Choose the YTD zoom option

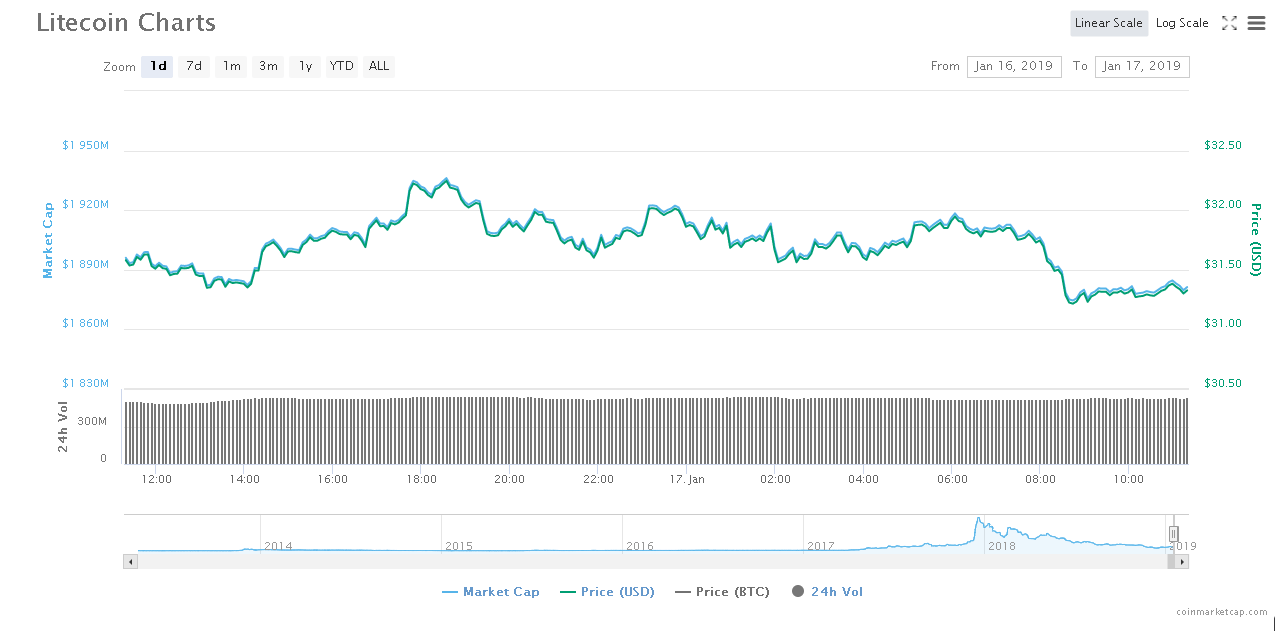point(342,66)
